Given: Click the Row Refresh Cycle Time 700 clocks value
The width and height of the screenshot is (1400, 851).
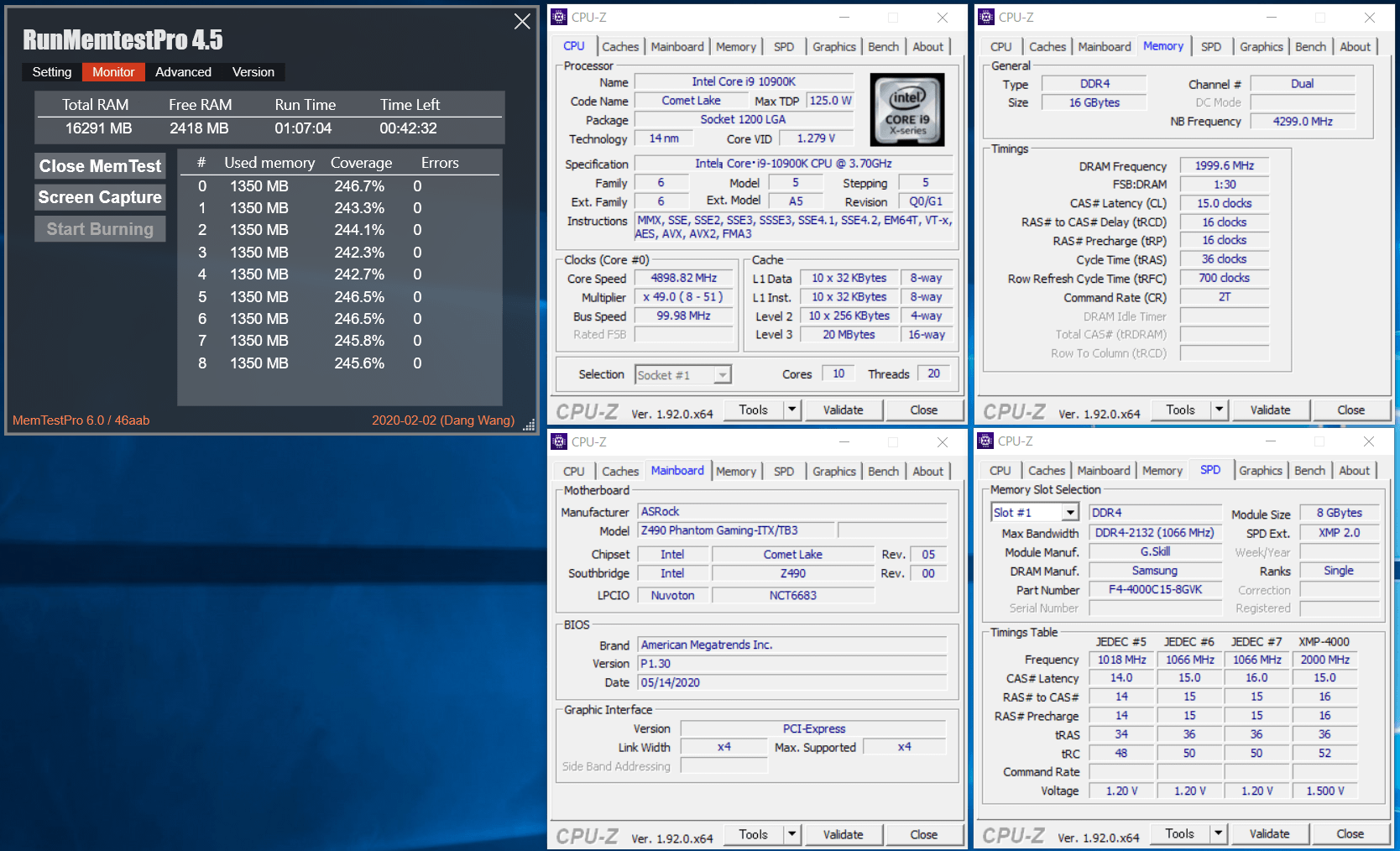Looking at the screenshot, I should (x=1225, y=278).
